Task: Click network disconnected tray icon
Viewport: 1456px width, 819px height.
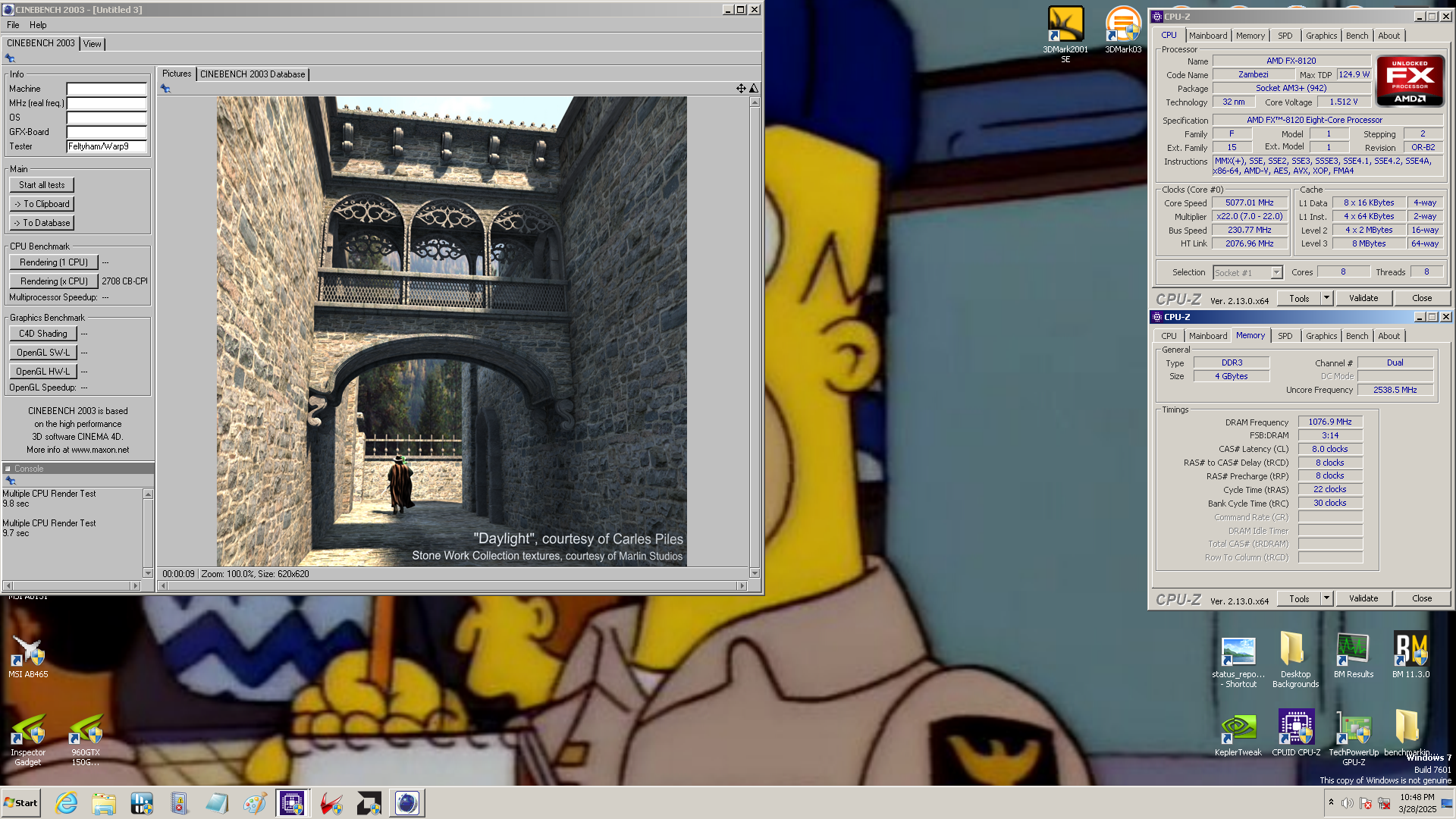Action: tap(1384, 803)
